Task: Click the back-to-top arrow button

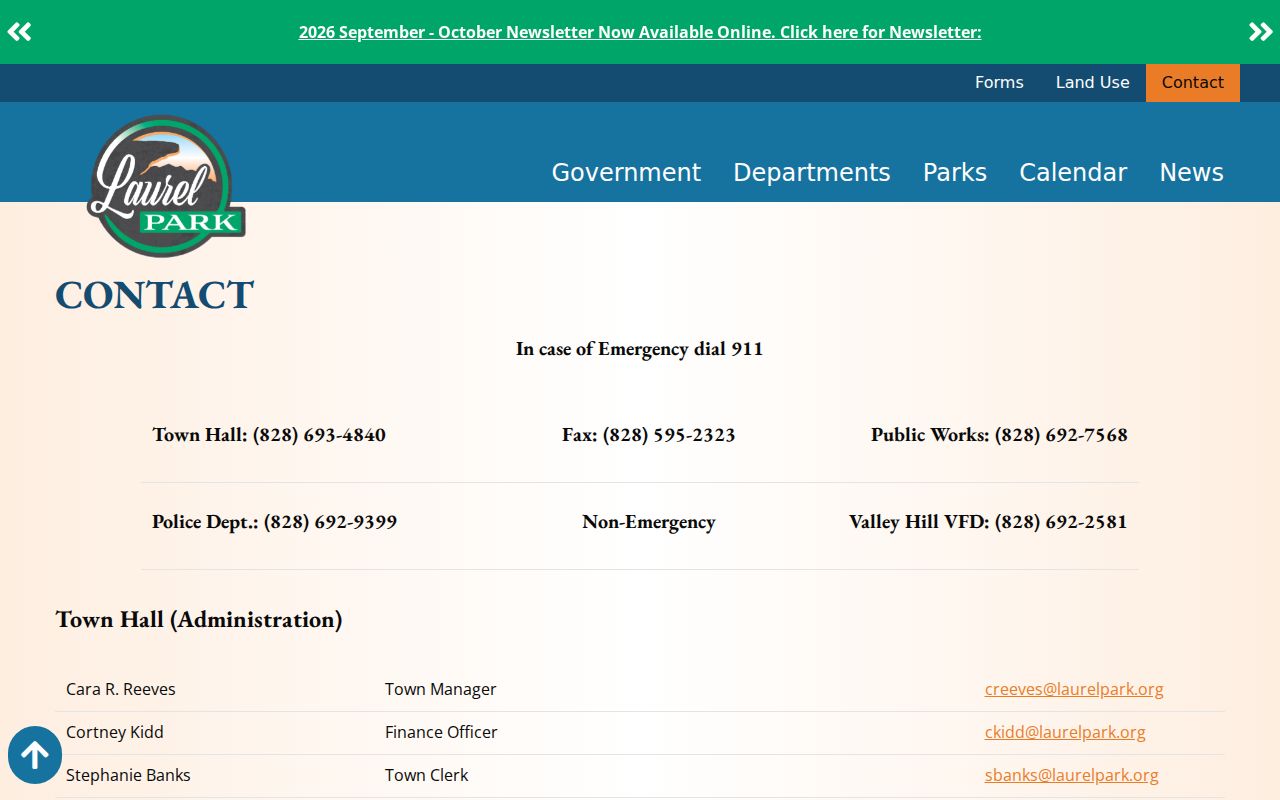Action: 35,755
